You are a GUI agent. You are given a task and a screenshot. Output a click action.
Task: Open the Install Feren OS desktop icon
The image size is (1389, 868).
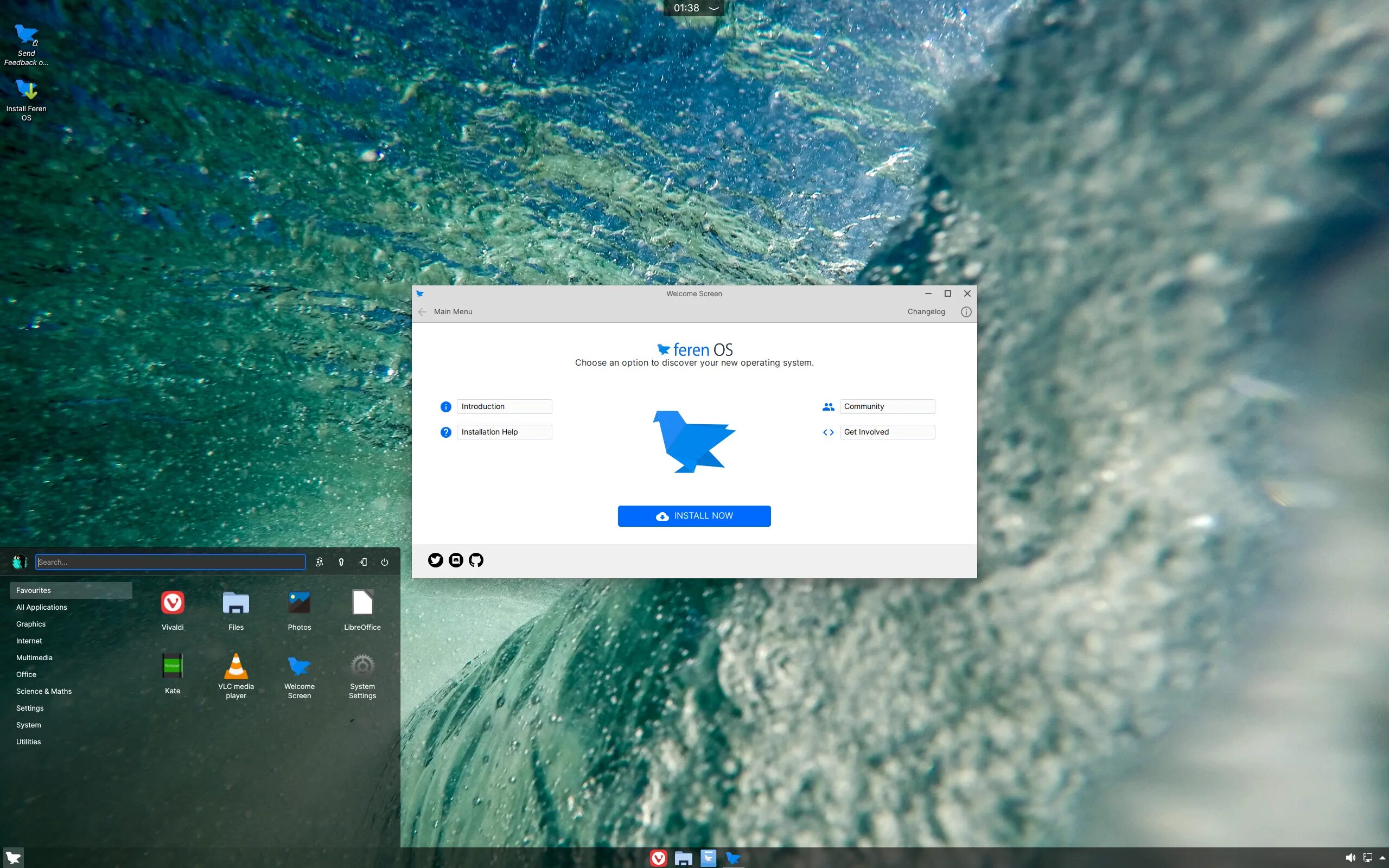click(x=27, y=100)
